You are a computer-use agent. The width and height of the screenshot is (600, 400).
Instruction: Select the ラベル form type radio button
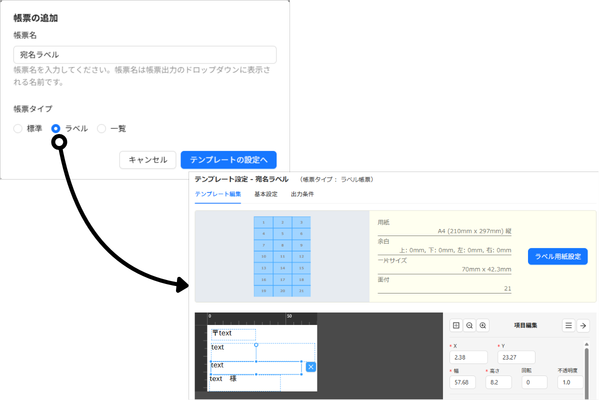(x=56, y=129)
